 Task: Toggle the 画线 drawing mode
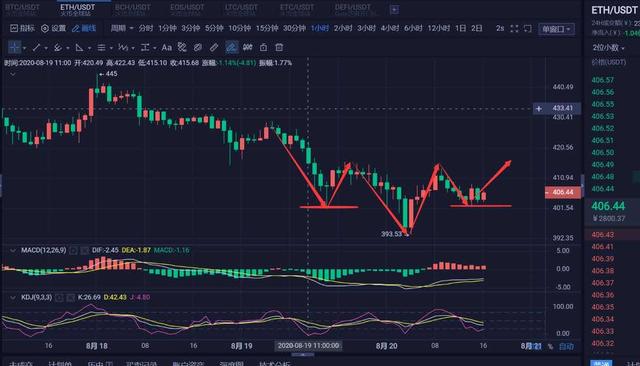84,28
